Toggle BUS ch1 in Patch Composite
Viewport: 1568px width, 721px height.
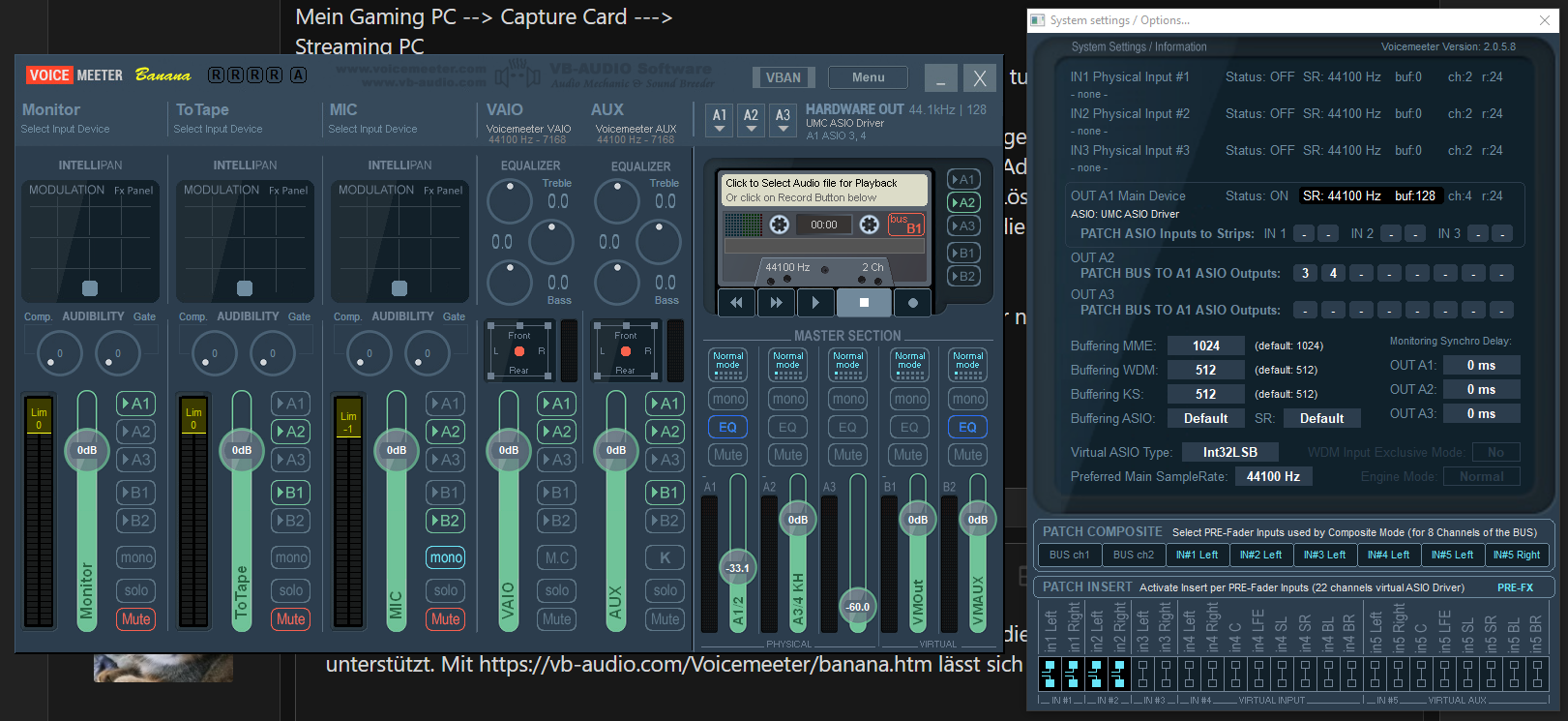[1069, 555]
